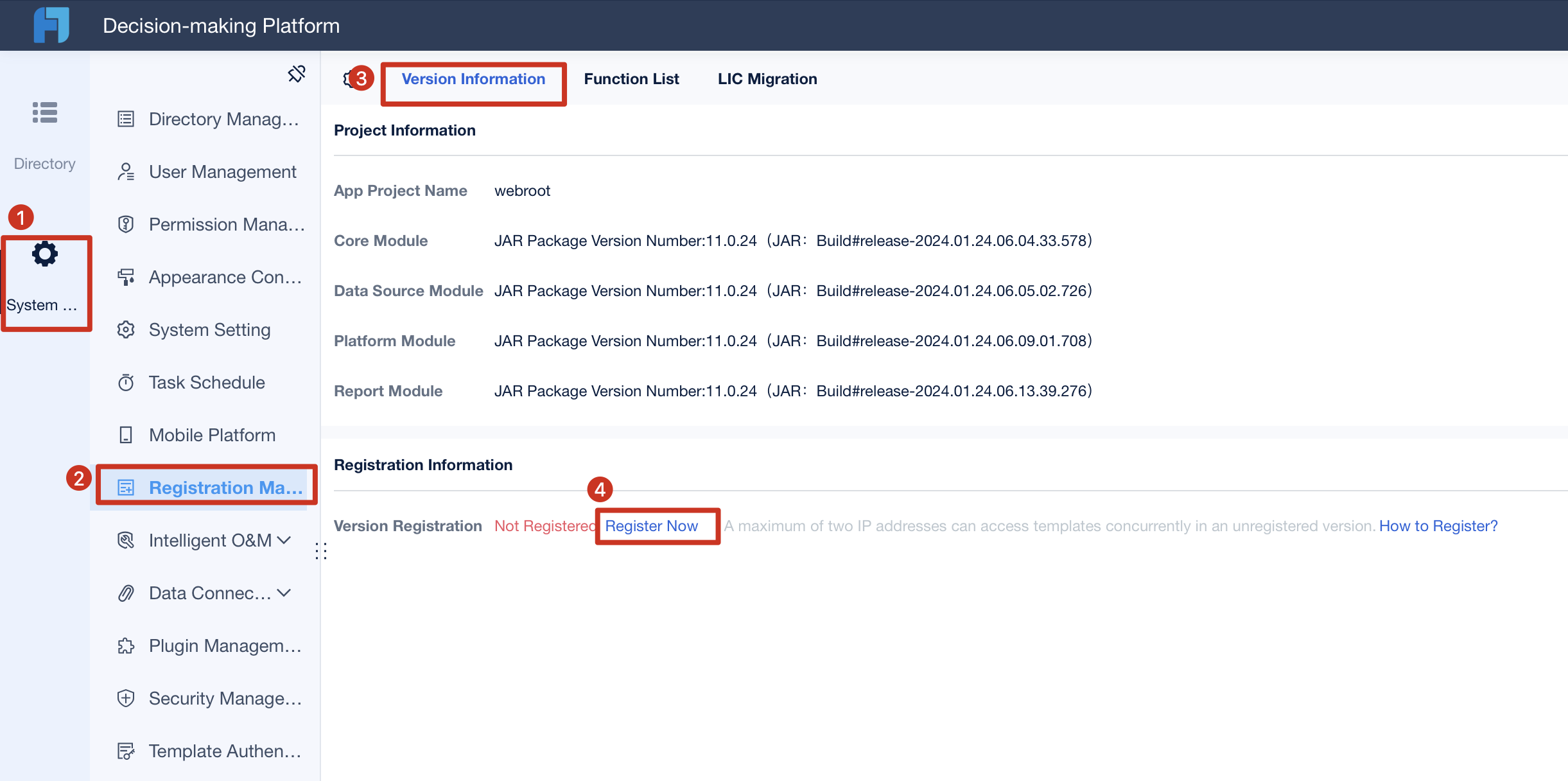Open the Directory panel via list icon
Screen dimensions: 1568x781
point(44,113)
